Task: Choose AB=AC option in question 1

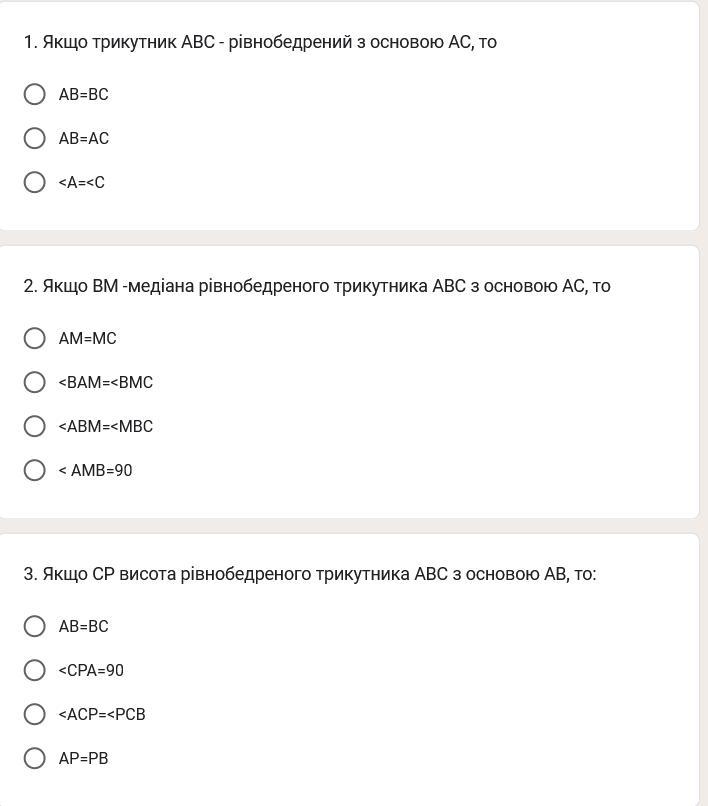Action: pos(35,138)
